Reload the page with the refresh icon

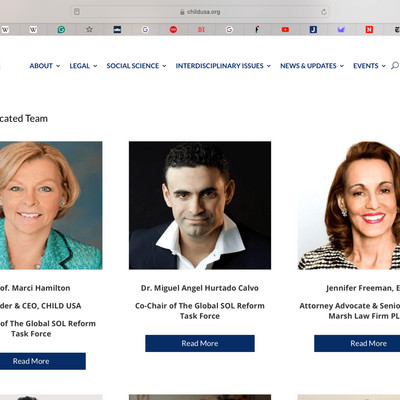(x=324, y=12)
